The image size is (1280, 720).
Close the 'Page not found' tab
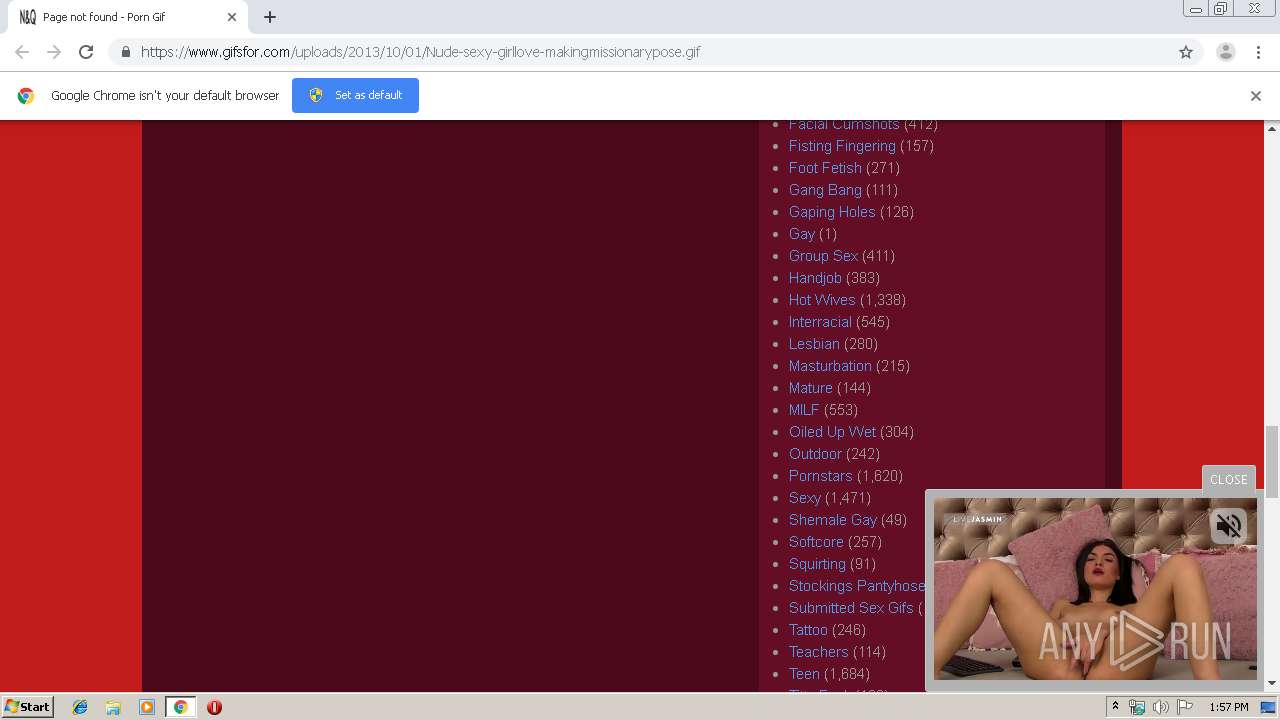pos(232,17)
